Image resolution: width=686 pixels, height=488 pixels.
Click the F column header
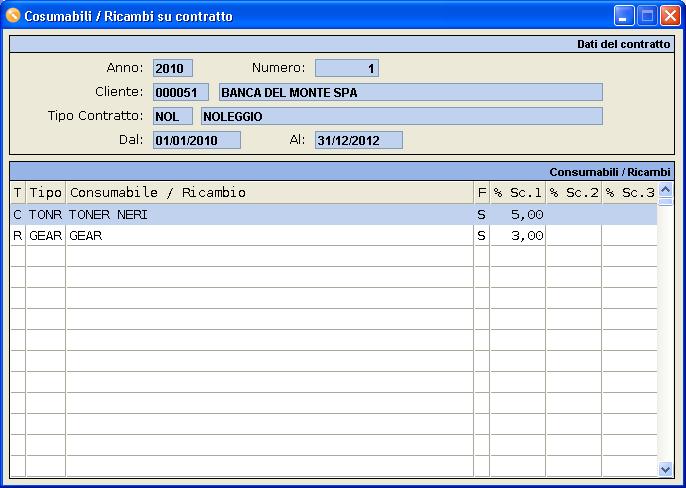point(482,193)
